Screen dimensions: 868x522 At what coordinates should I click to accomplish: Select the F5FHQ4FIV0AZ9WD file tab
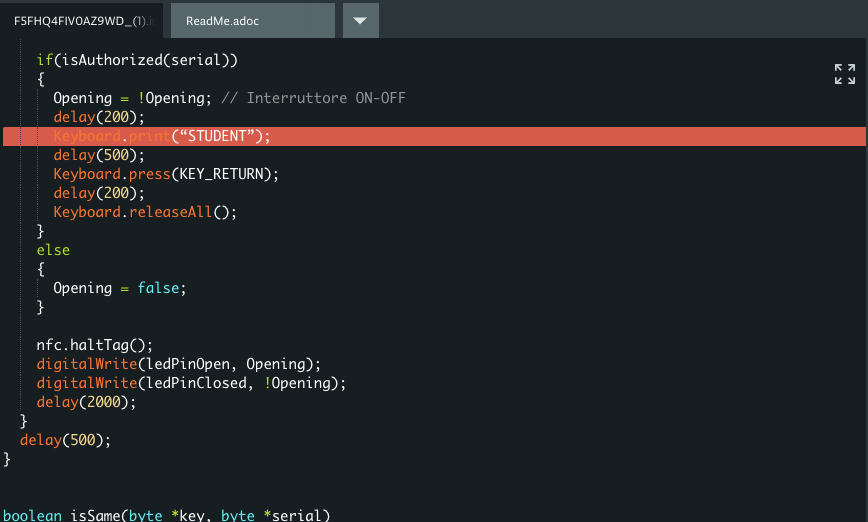[x=80, y=20]
